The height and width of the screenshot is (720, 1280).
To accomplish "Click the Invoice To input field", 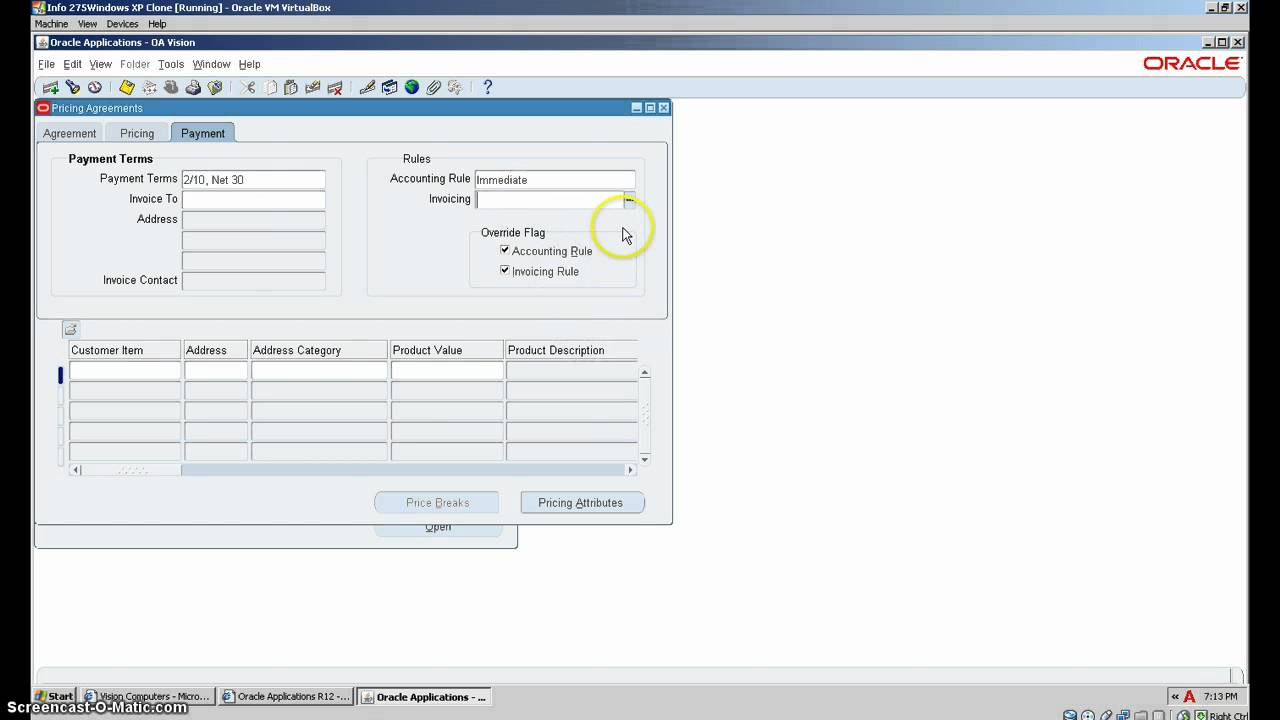I will coord(253,200).
